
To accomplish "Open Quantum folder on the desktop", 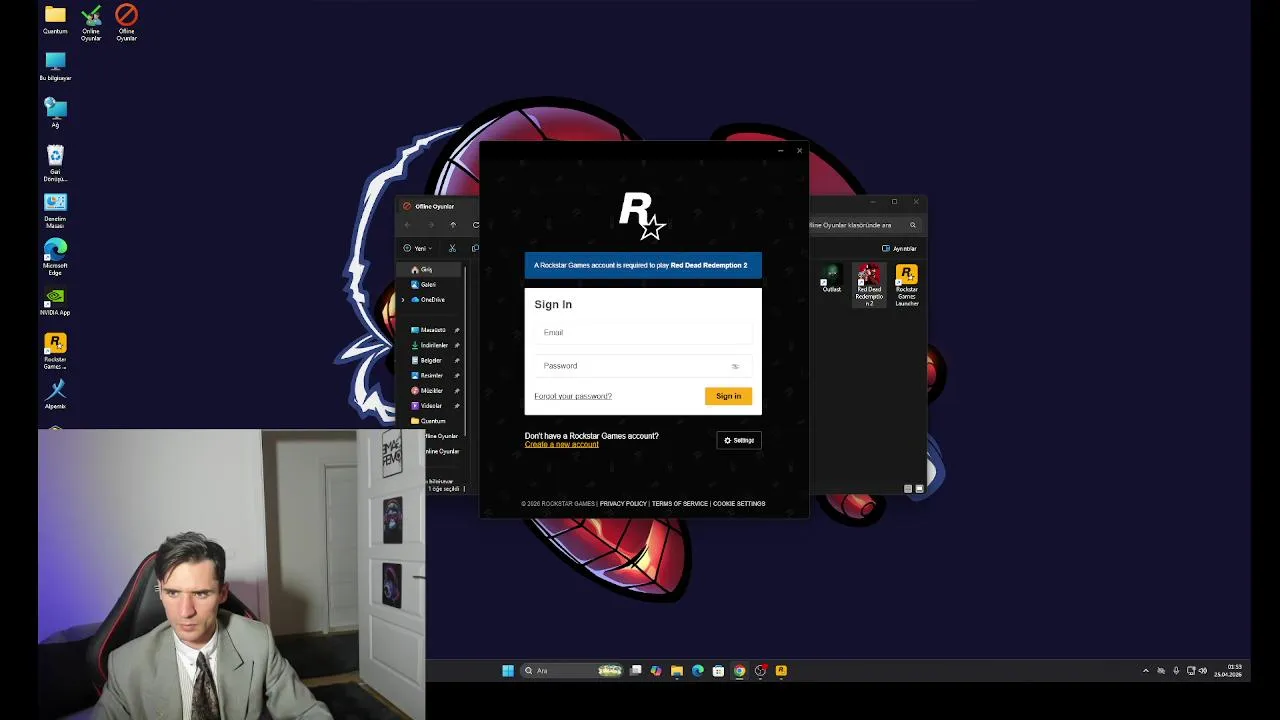I will coord(55,19).
